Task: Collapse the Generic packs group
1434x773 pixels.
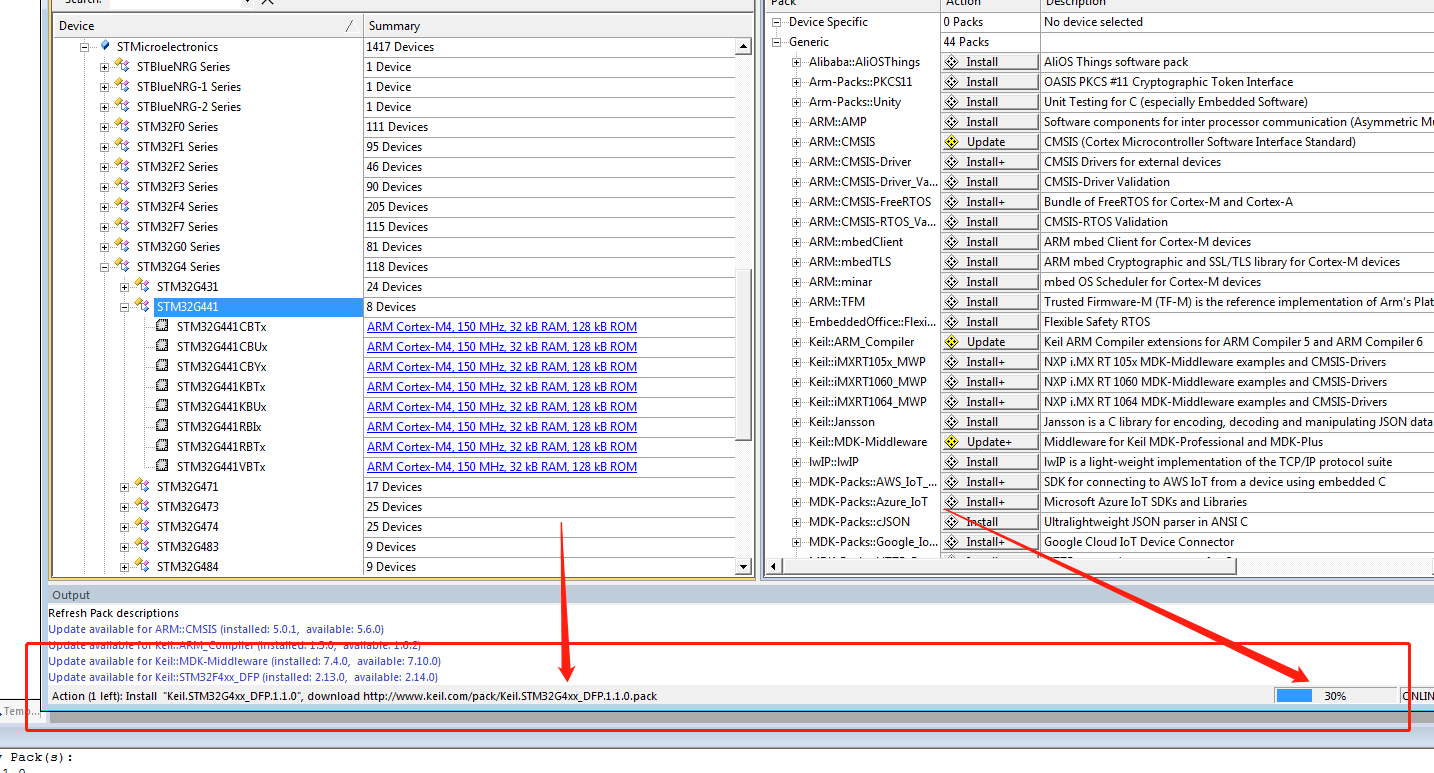Action: tap(777, 42)
